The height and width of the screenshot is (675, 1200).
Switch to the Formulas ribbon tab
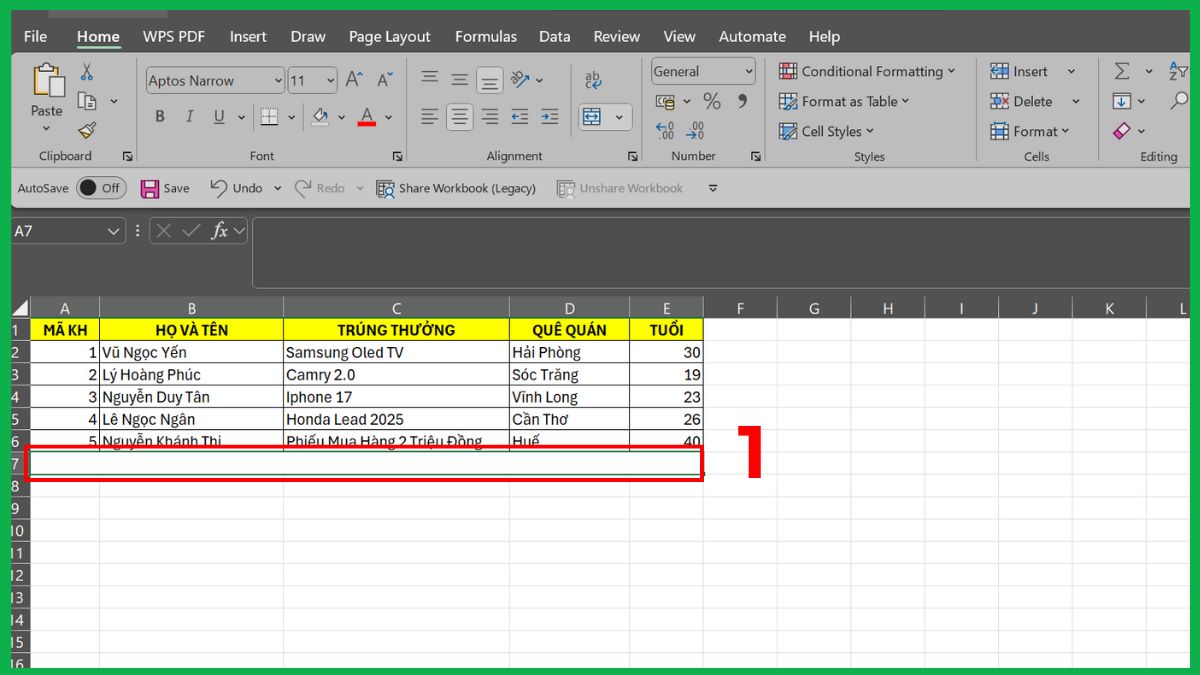(485, 36)
